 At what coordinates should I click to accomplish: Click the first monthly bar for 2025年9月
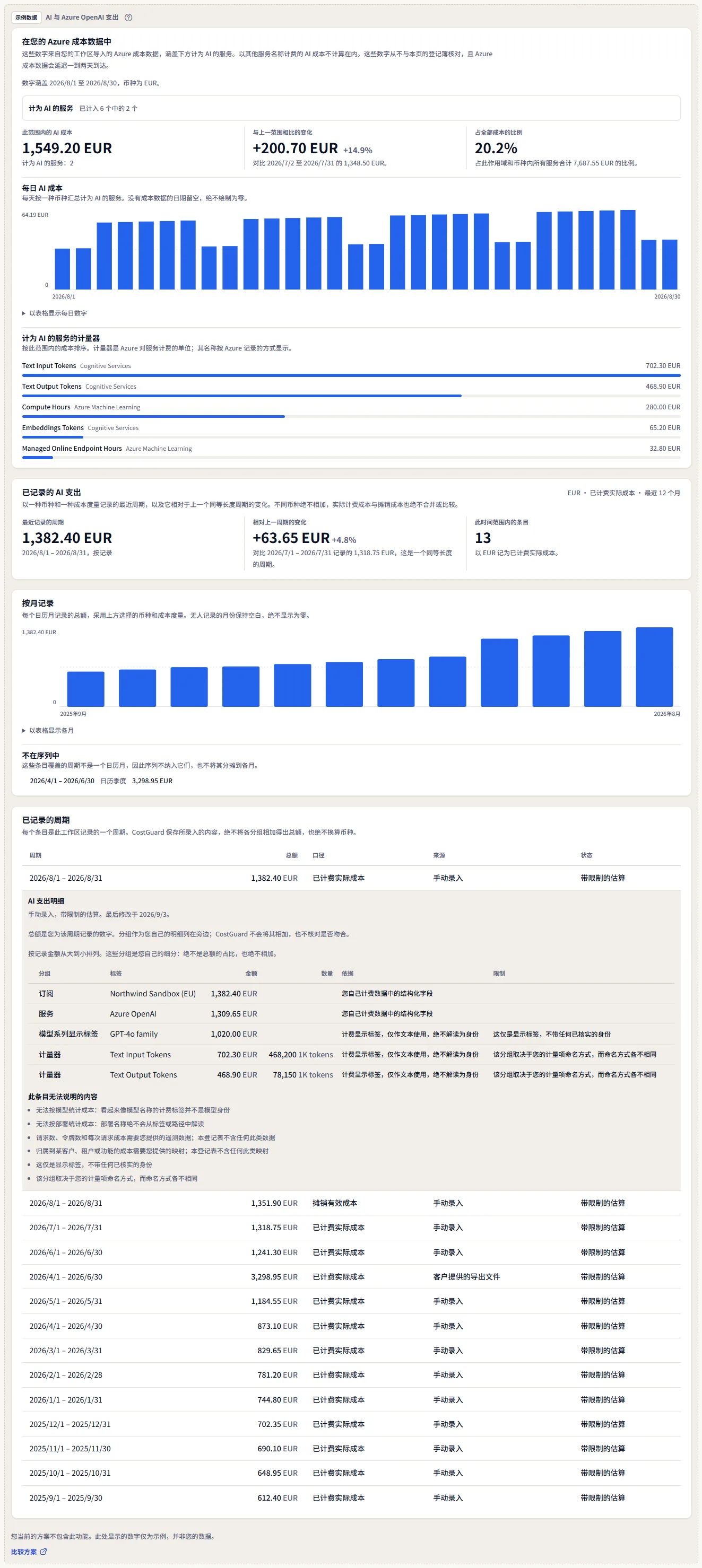tap(85, 689)
